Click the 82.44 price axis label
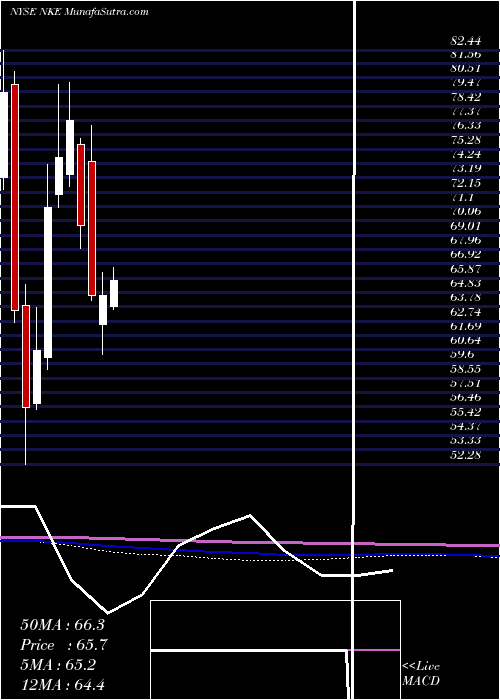The height and width of the screenshot is (700, 500). click(466, 41)
